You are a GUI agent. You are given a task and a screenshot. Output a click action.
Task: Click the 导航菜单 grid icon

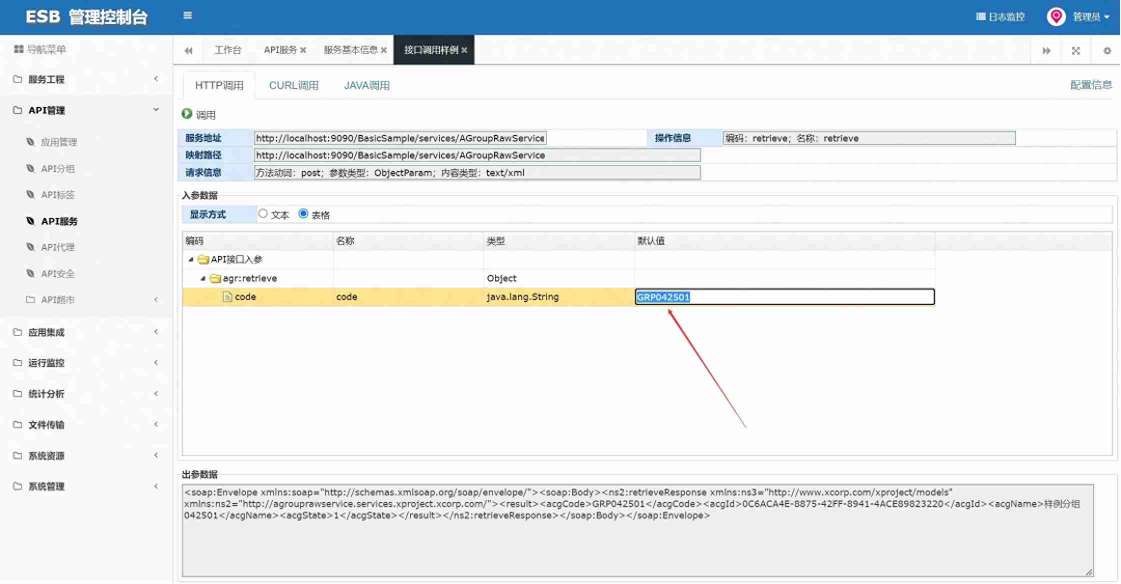coord(19,49)
